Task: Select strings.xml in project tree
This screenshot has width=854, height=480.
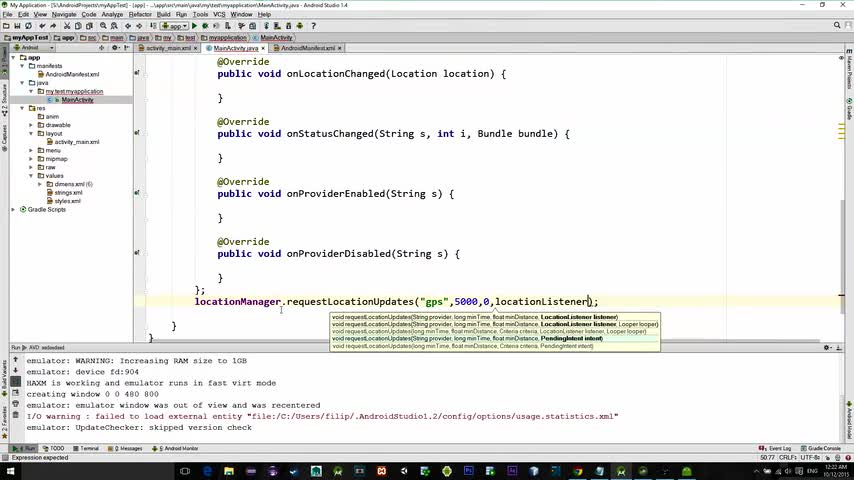Action: (68, 193)
